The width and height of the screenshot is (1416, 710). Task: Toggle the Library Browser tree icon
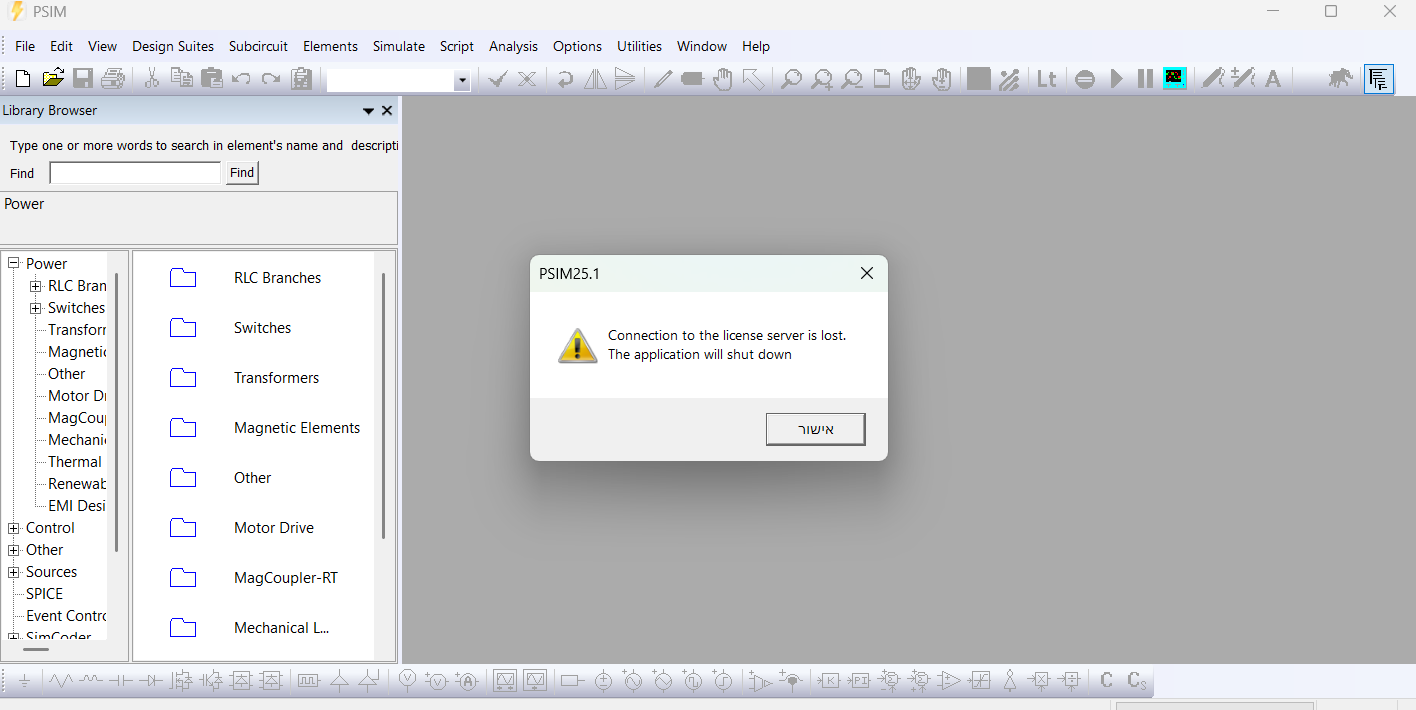click(1379, 78)
